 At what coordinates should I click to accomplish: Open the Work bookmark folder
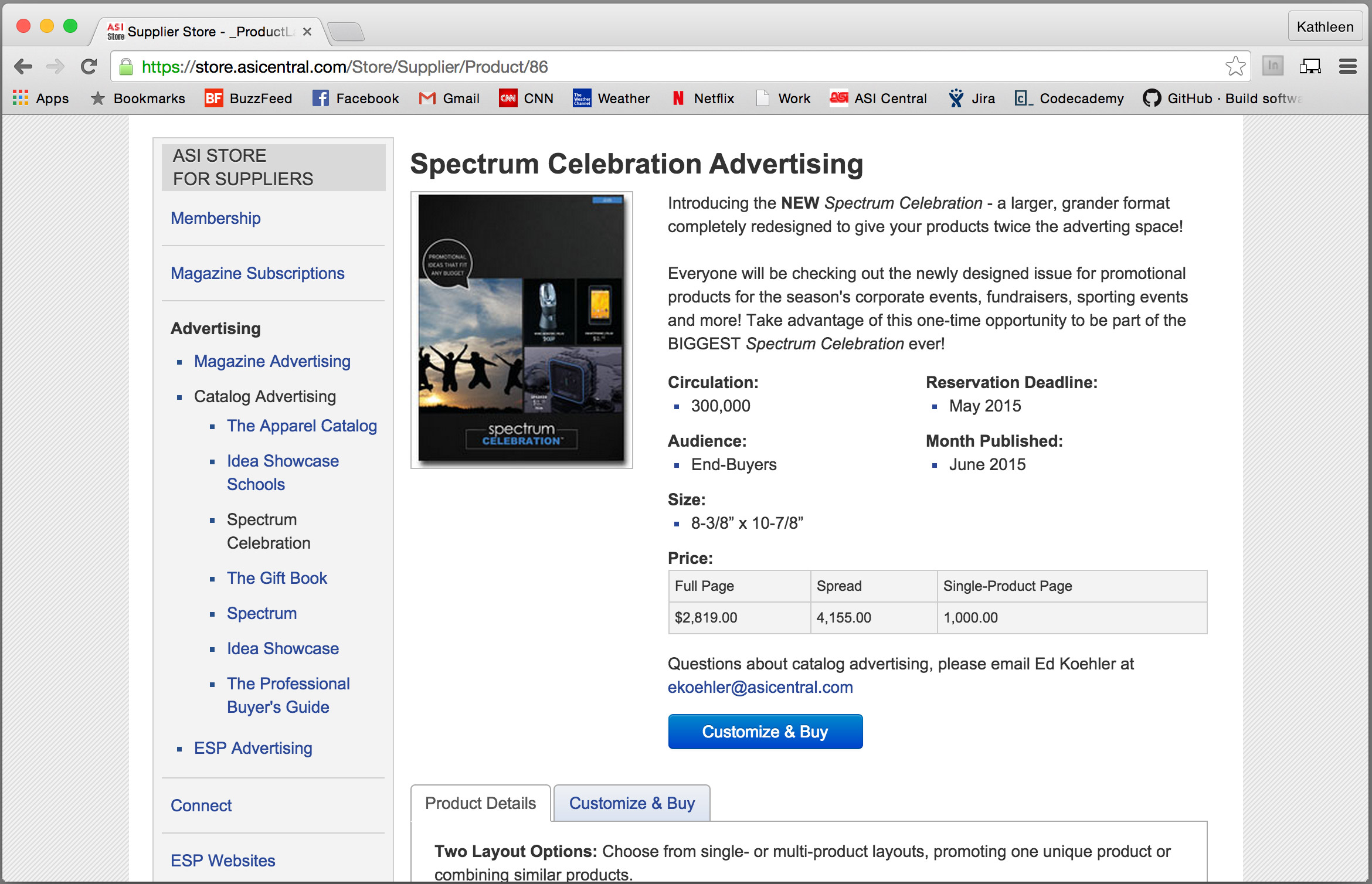(x=783, y=98)
